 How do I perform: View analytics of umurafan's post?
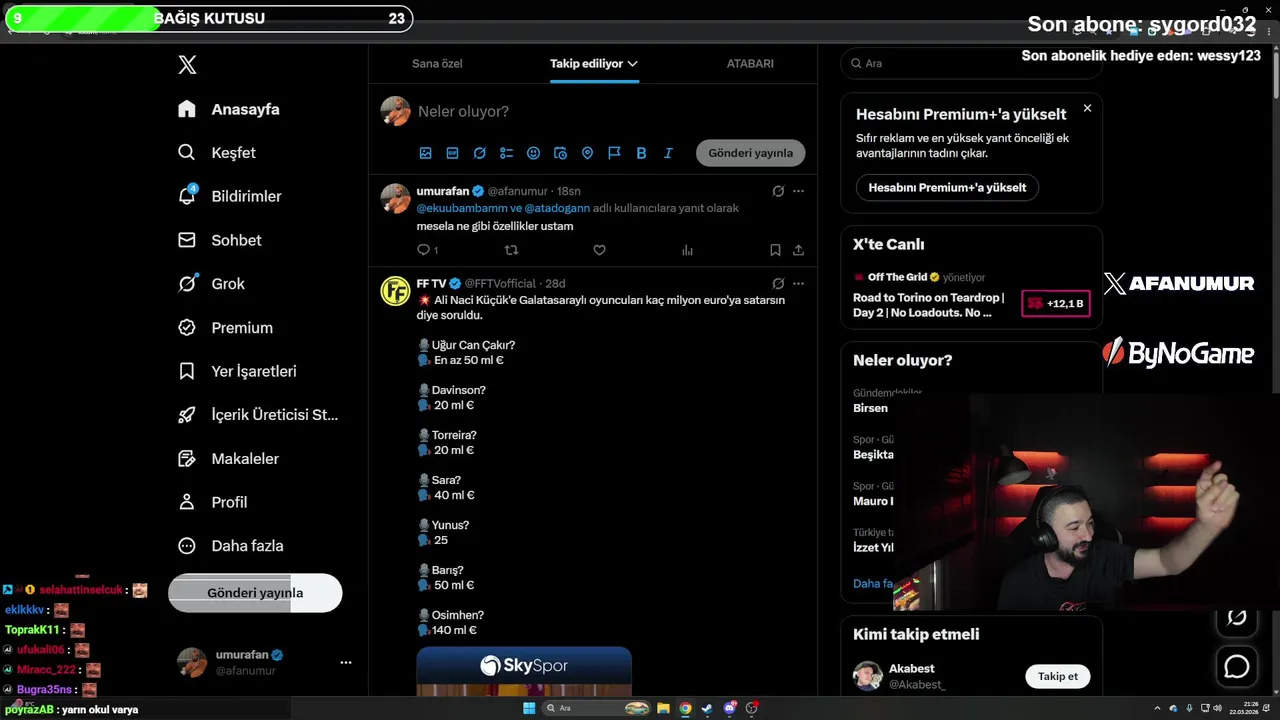(687, 250)
